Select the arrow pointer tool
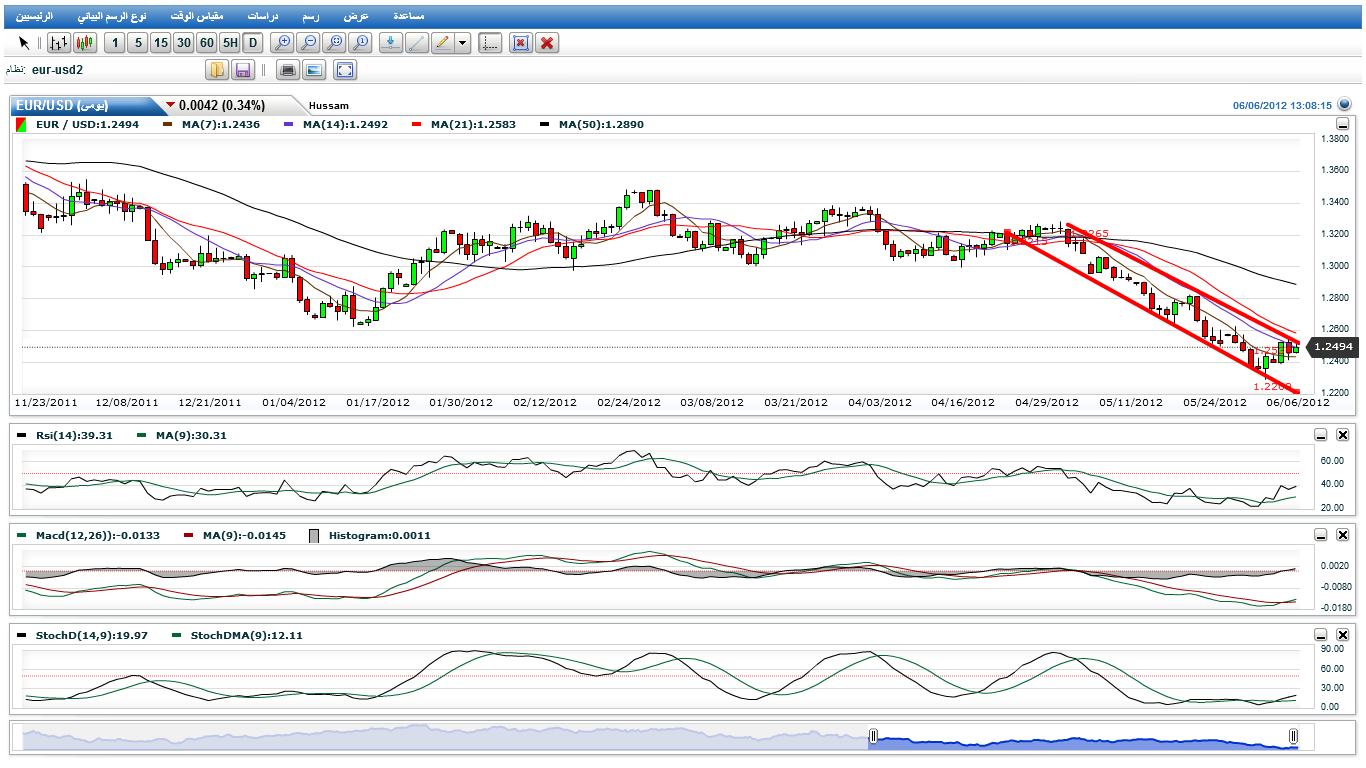The height and width of the screenshot is (768, 1366). 24,43
